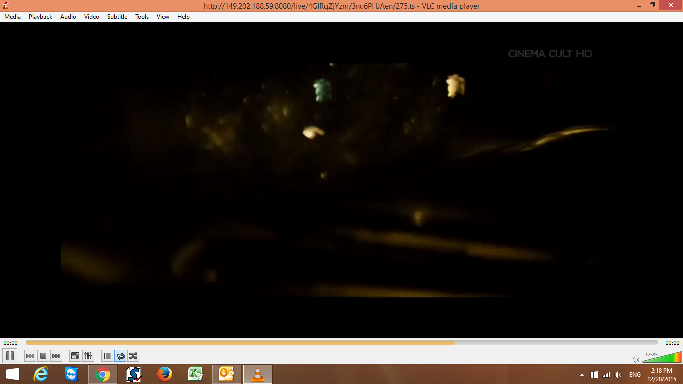The width and height of the screenshot is (683, 384).
Task: Open the Audio menu
Action: 68,17
